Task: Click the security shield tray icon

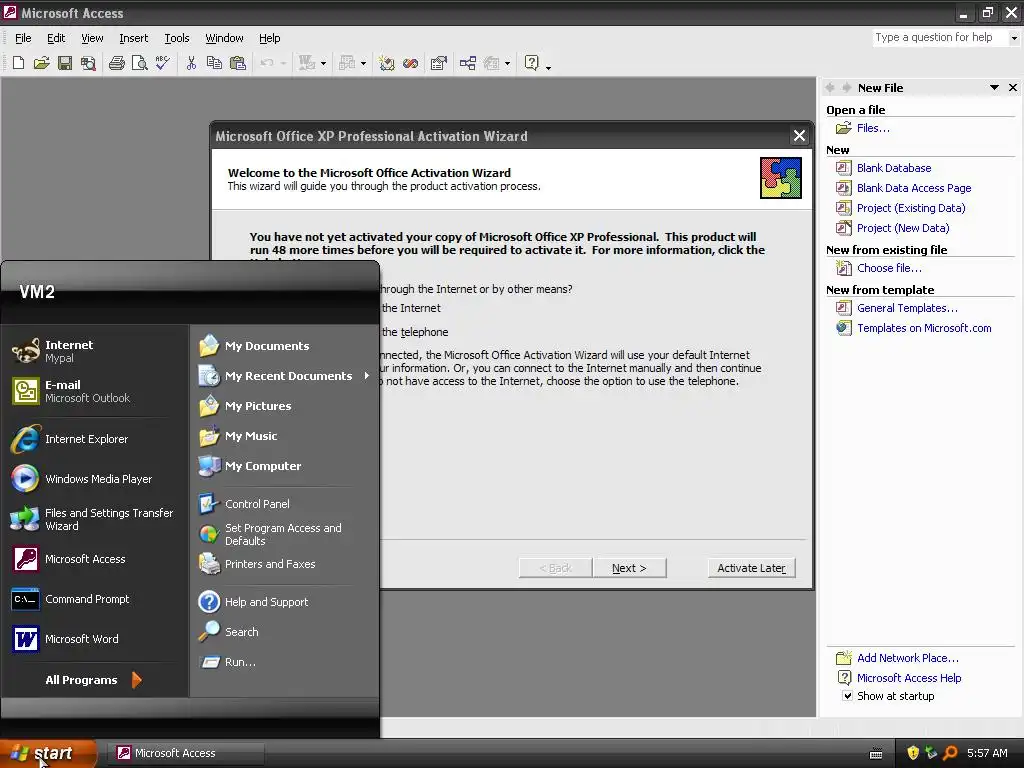Action: [x=913, y=753]
